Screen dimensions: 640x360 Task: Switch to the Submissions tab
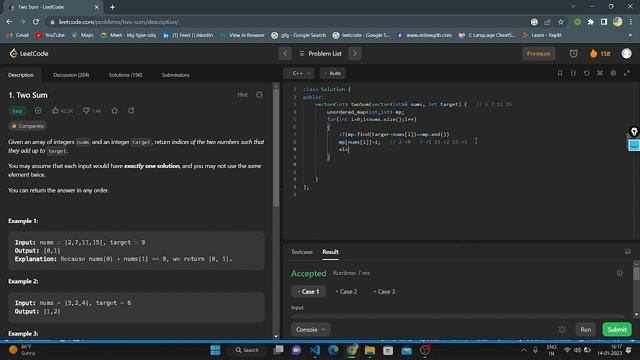(176, 75)
